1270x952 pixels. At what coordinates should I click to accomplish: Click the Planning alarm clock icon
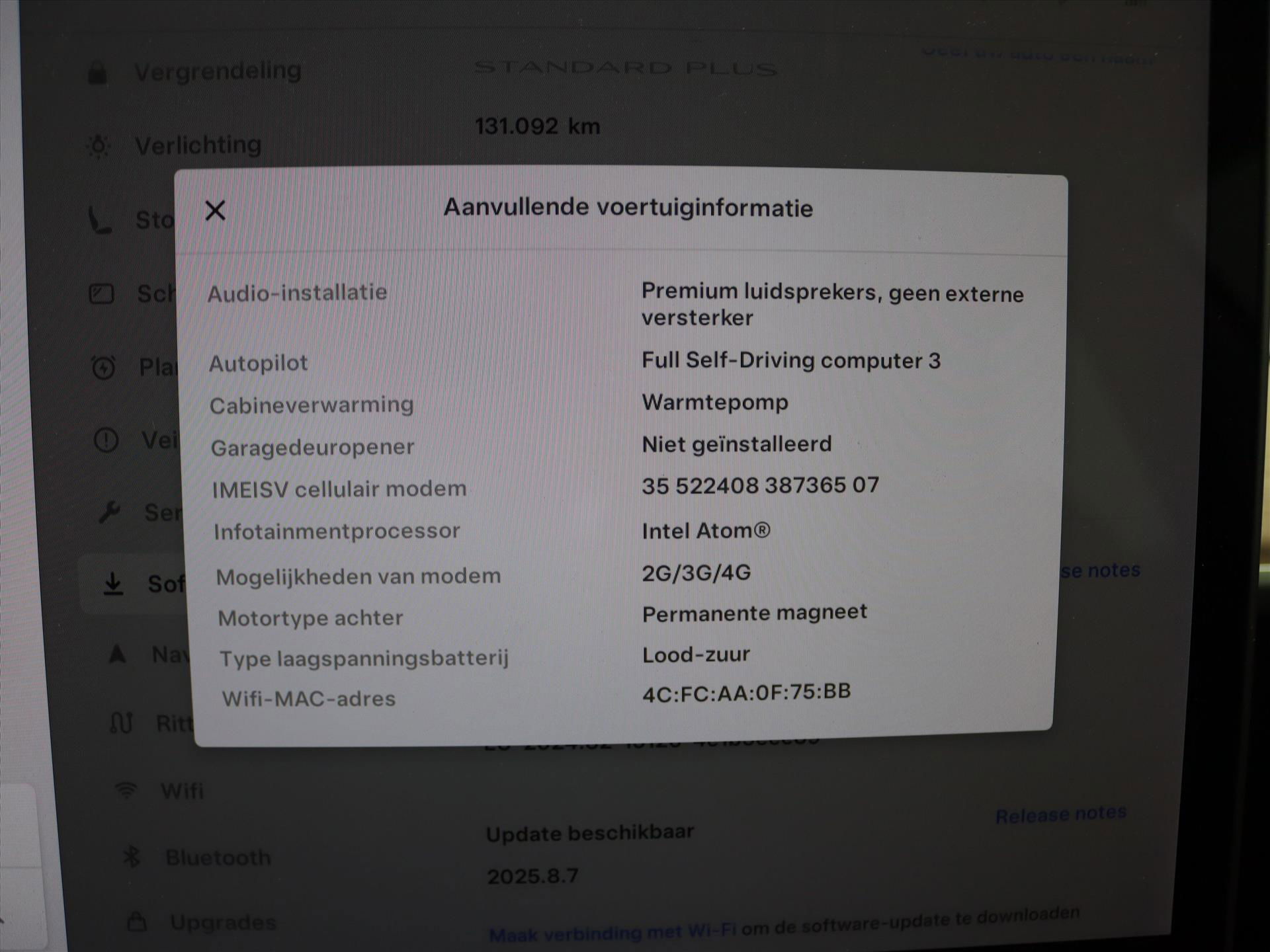[x=103, y=368]
